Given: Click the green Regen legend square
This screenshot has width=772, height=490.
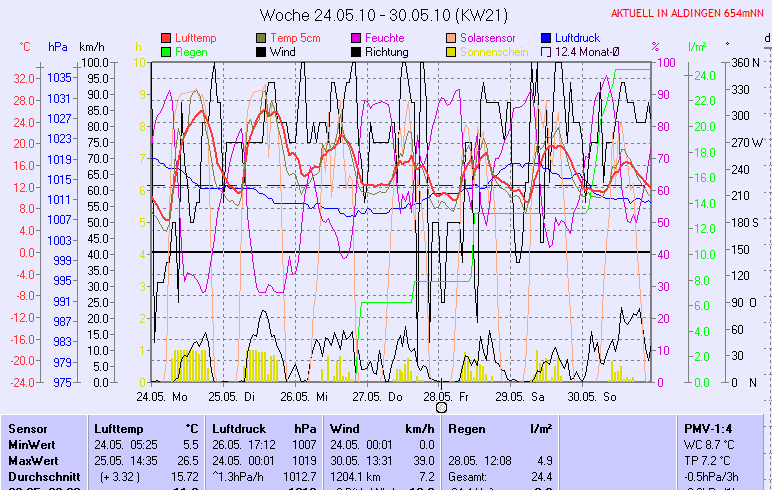Looking at the screenshot, I should pos(166,52).
